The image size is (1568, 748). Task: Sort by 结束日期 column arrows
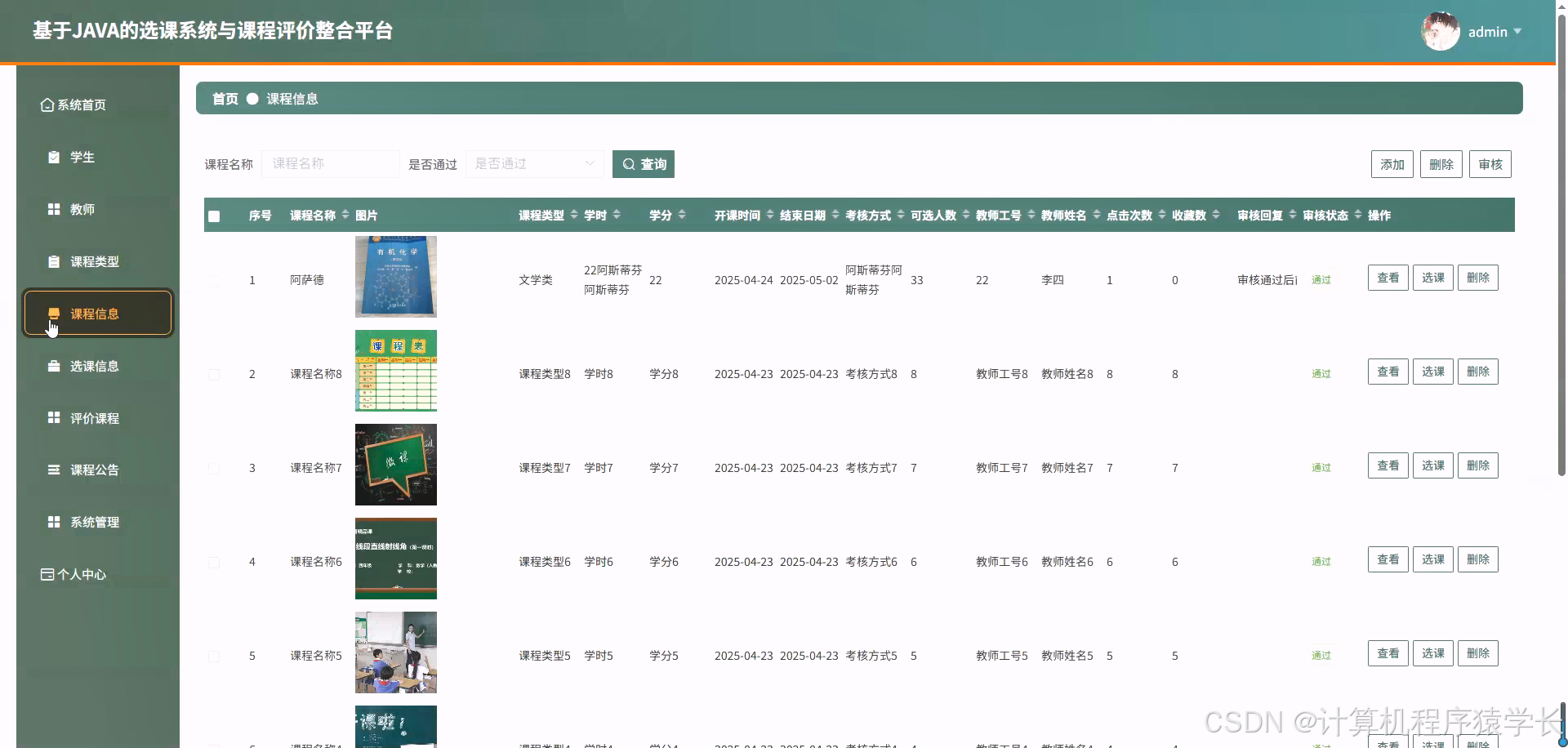click(835, 215)
